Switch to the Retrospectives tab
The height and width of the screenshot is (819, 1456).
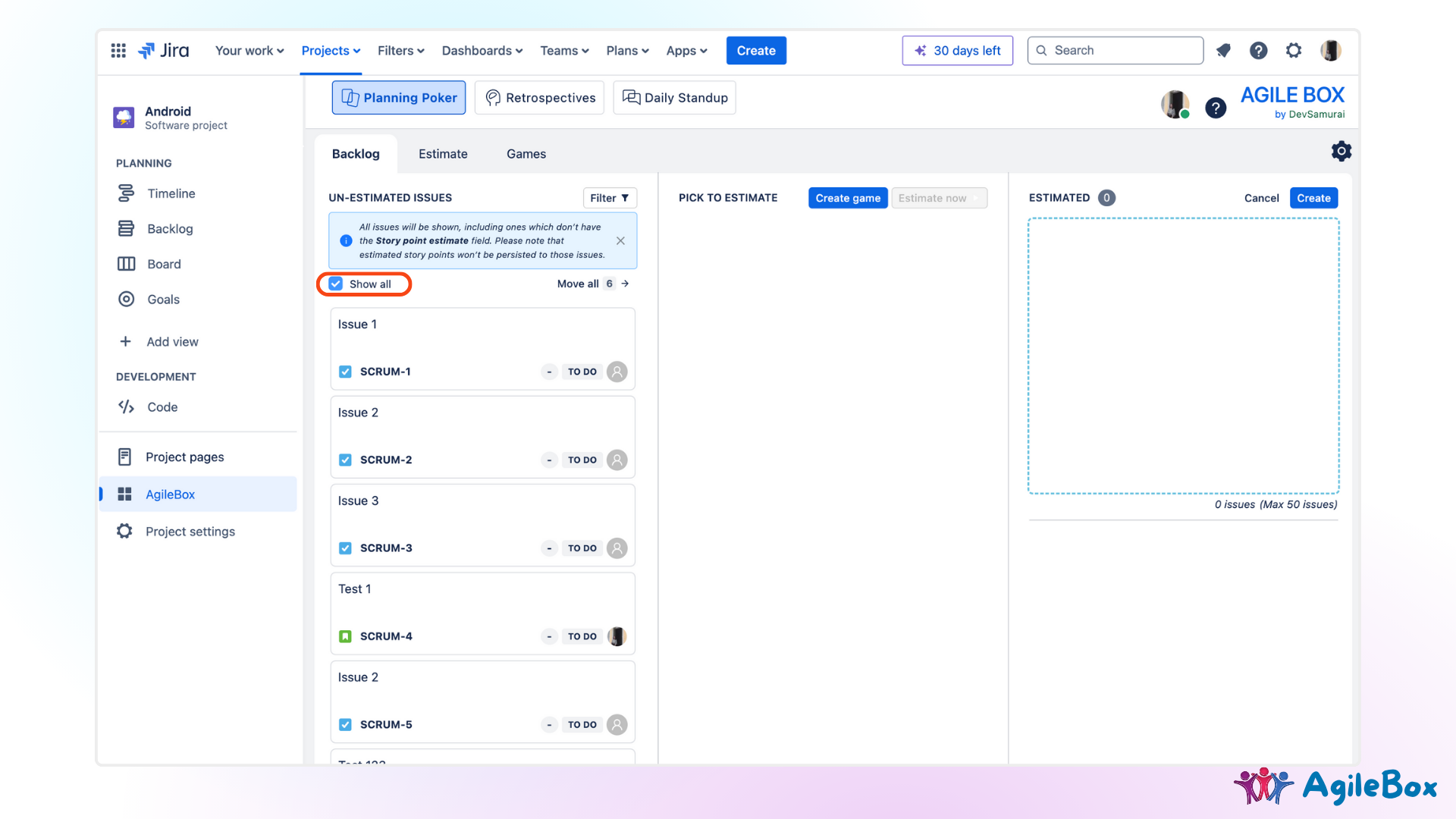click(x=539, y=98)
